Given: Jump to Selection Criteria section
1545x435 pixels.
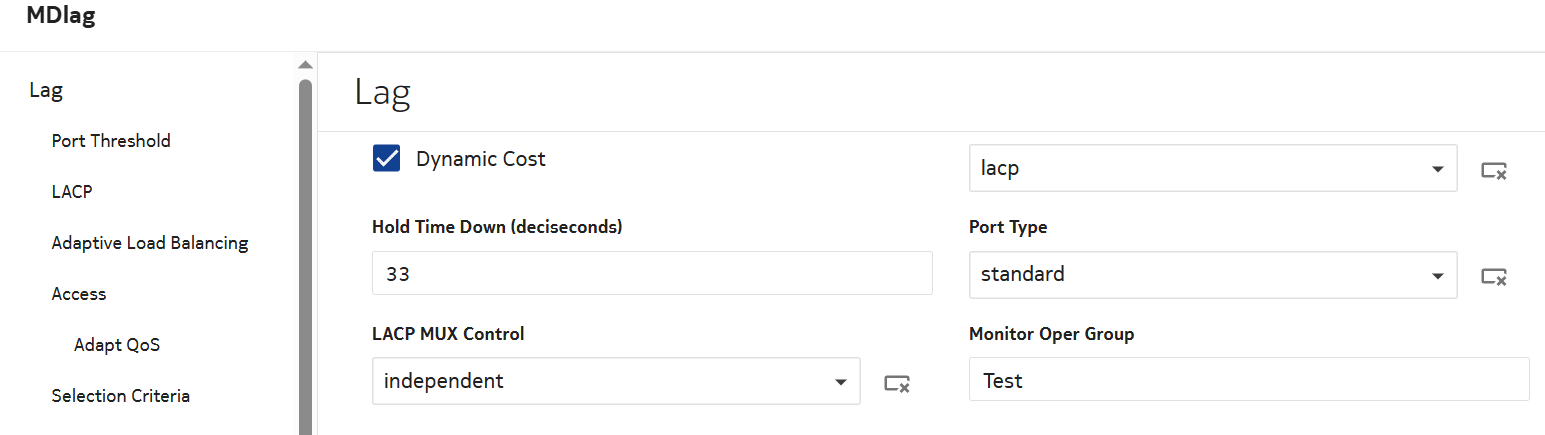Looking at the screenshot, I should click(x=121, y=396).
